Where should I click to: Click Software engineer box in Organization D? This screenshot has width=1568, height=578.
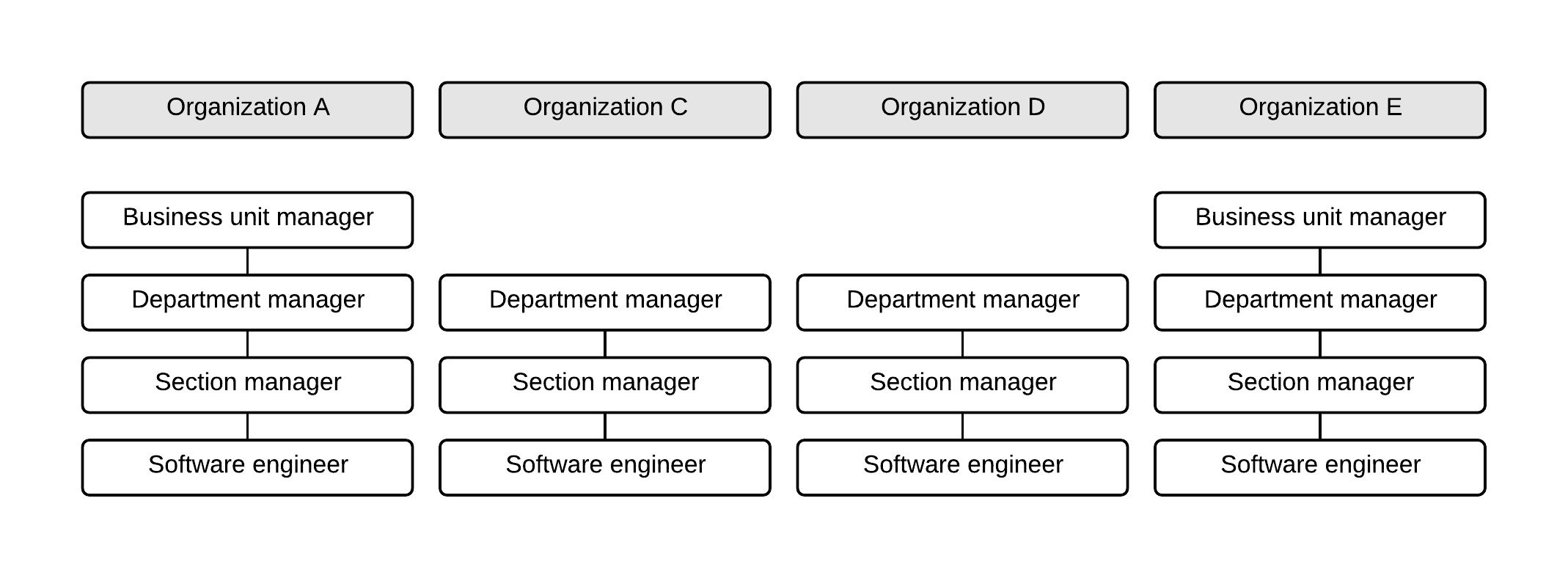click(x=962, y=467)
